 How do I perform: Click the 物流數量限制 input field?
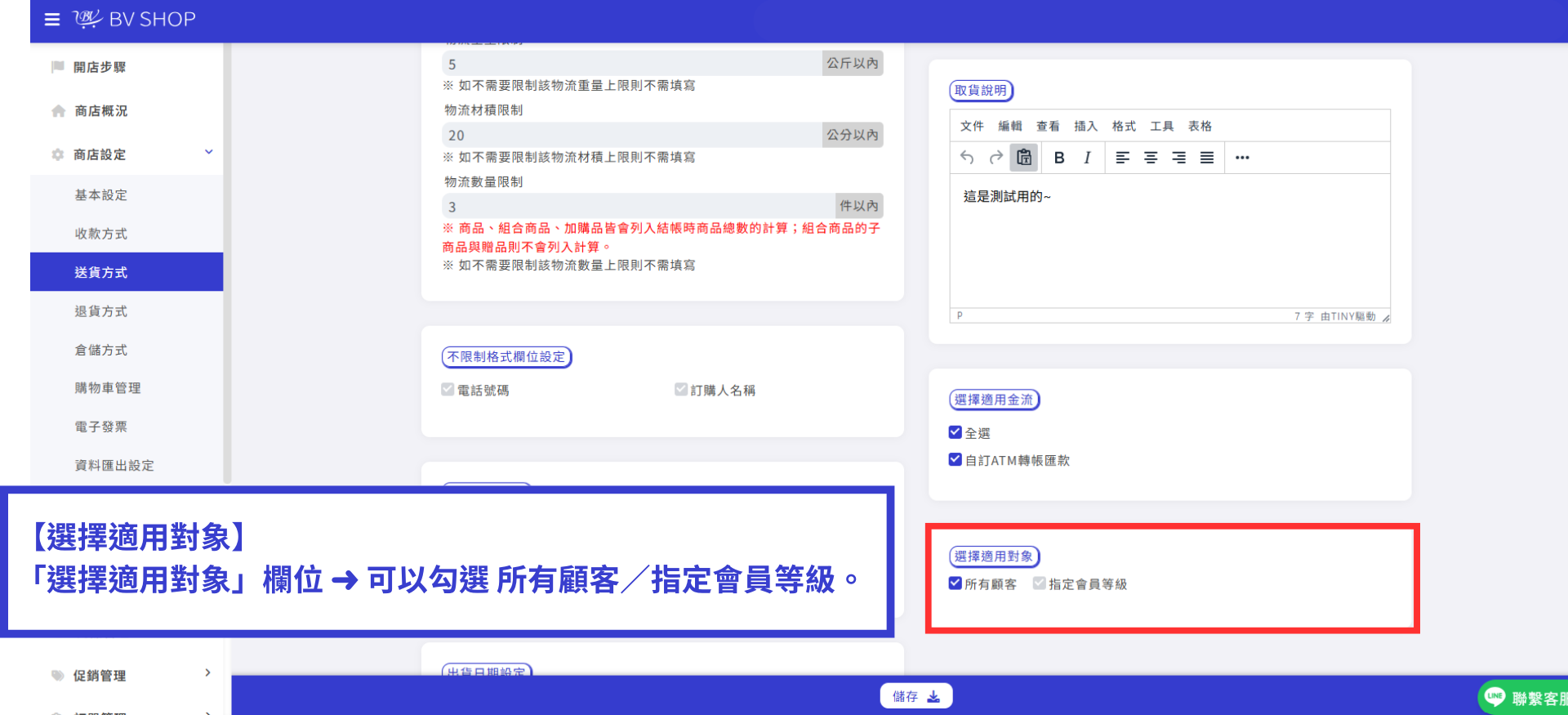pos(639,206)
